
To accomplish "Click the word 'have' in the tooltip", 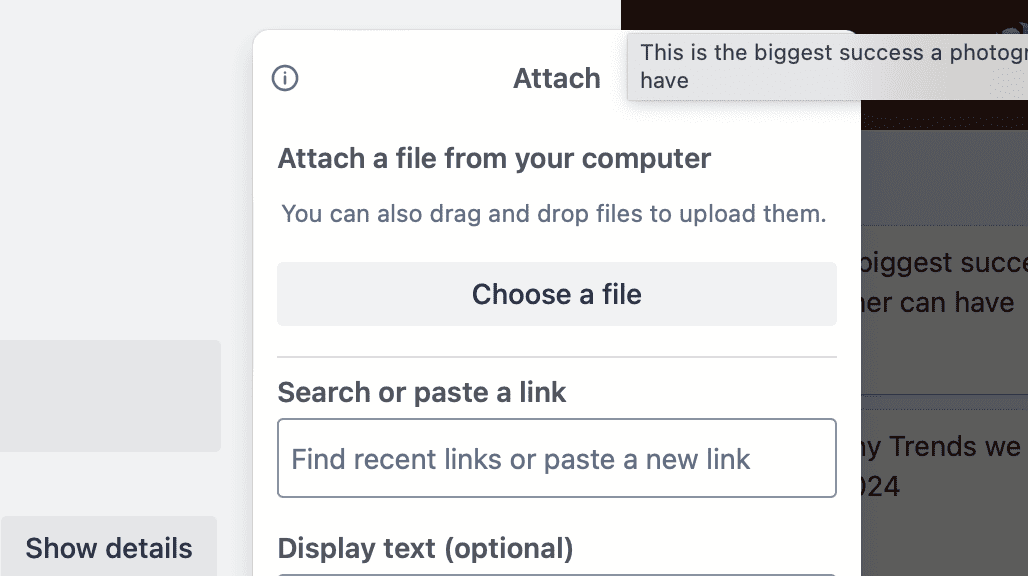I will (x=665, y=80).
